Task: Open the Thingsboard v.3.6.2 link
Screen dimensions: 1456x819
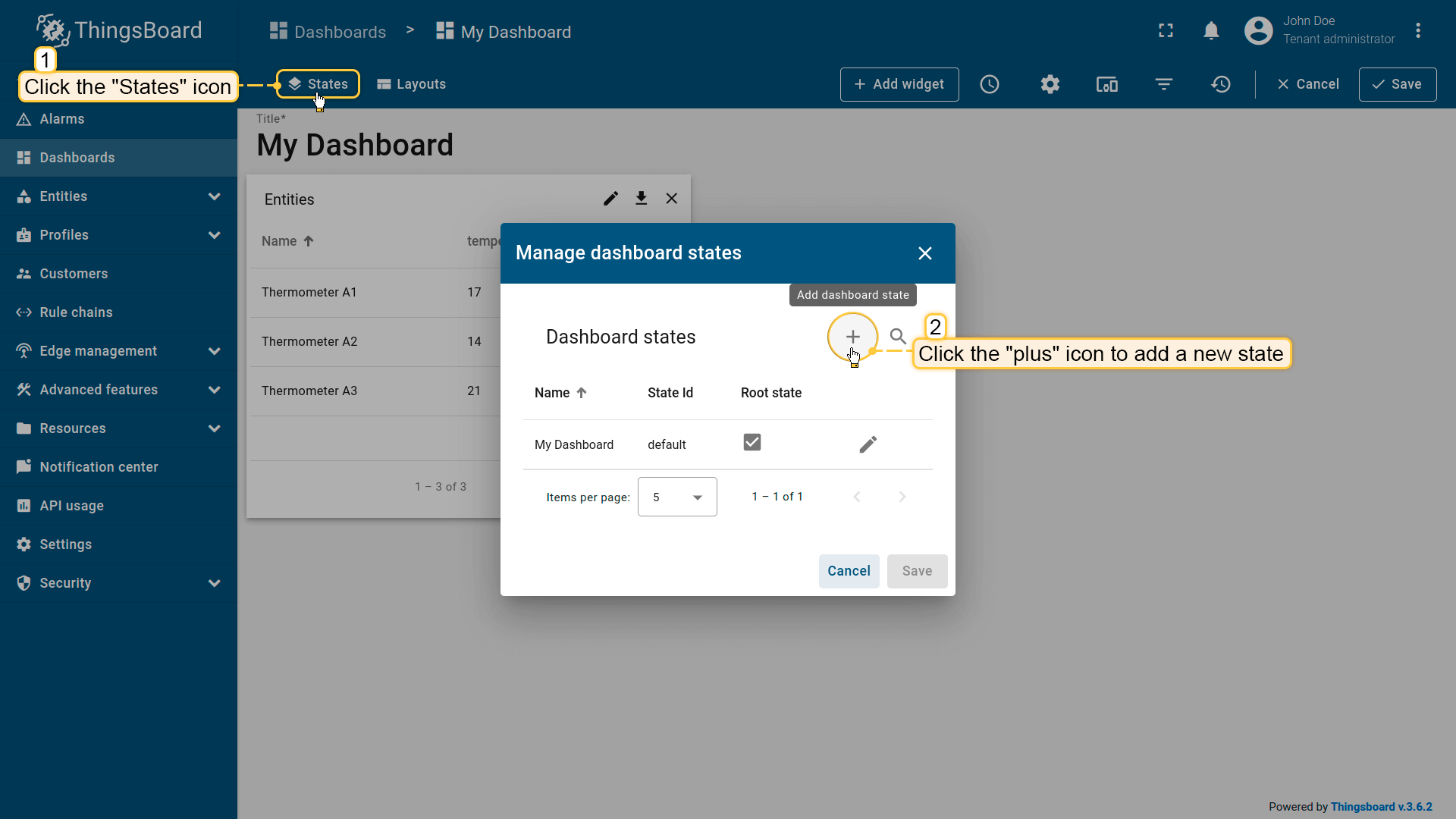Action: tap(1381, 807)
